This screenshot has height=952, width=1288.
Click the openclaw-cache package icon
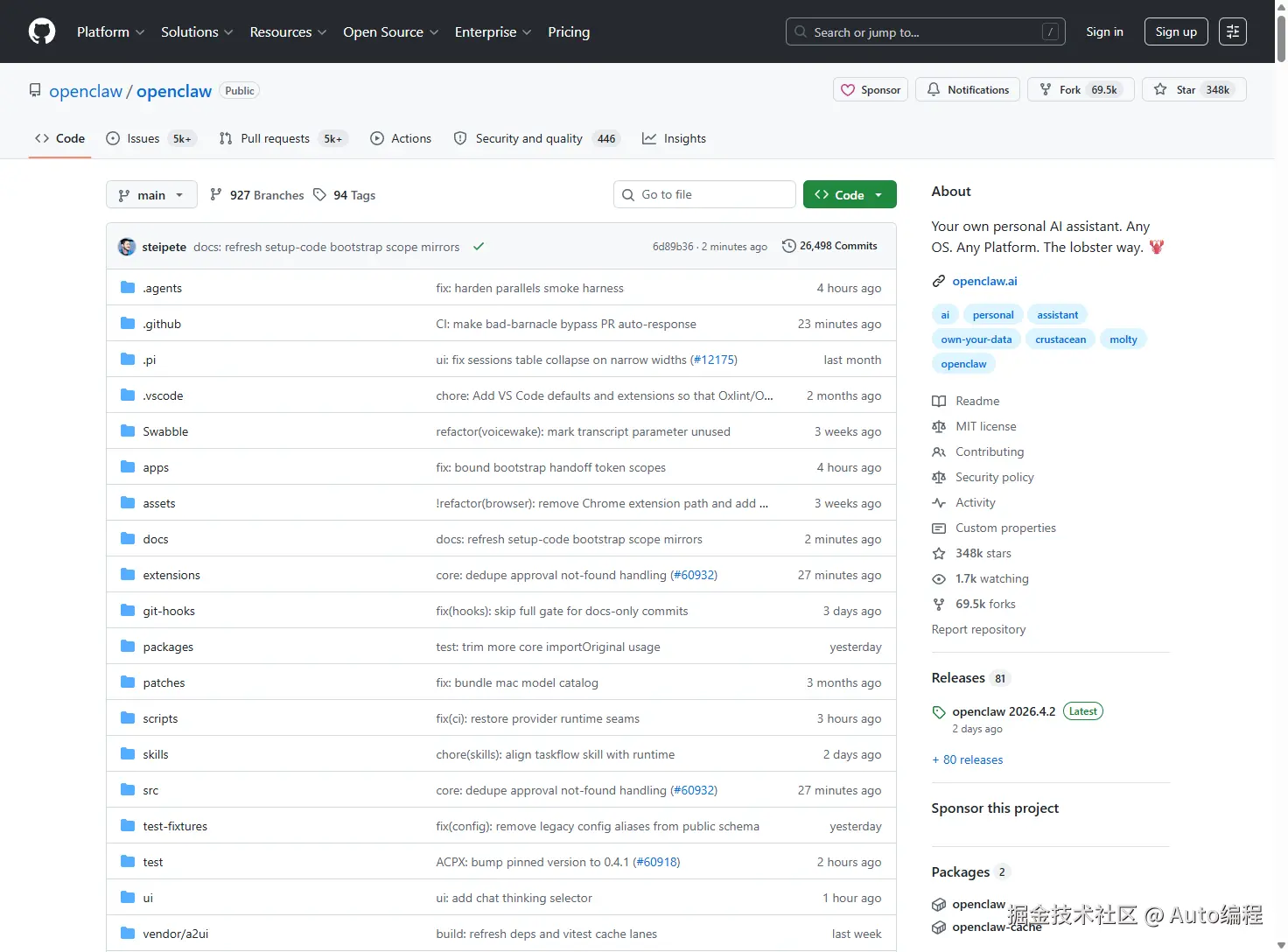coord(939,927)
